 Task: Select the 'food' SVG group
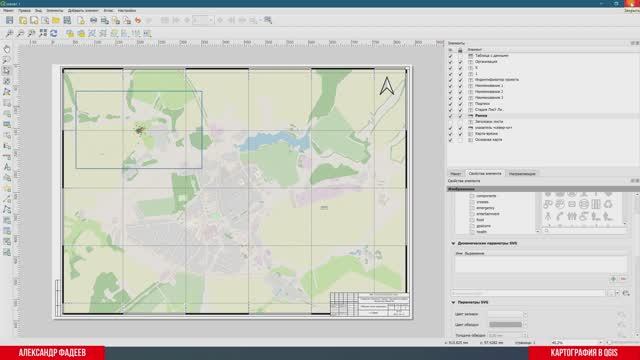pyautogui.click(x=480, y=220)
